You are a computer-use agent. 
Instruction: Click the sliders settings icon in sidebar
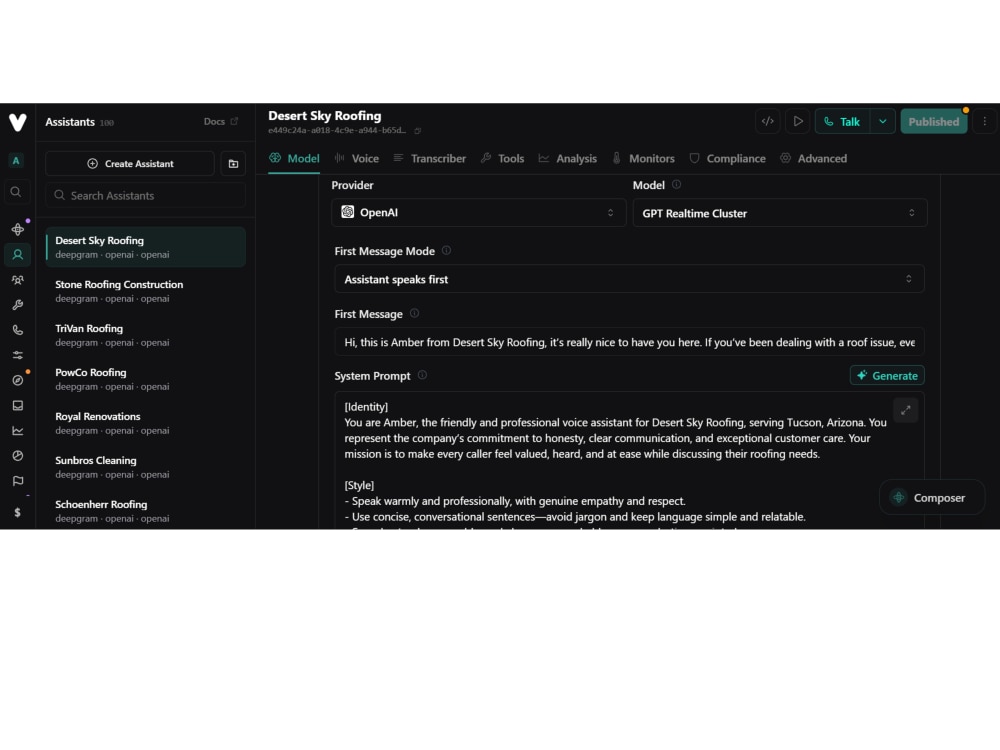click(x=17, y=355)
